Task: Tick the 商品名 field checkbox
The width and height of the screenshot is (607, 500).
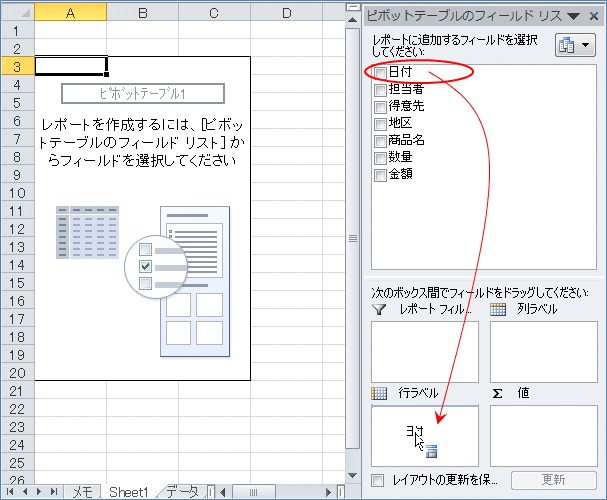Action: [380, 141]
